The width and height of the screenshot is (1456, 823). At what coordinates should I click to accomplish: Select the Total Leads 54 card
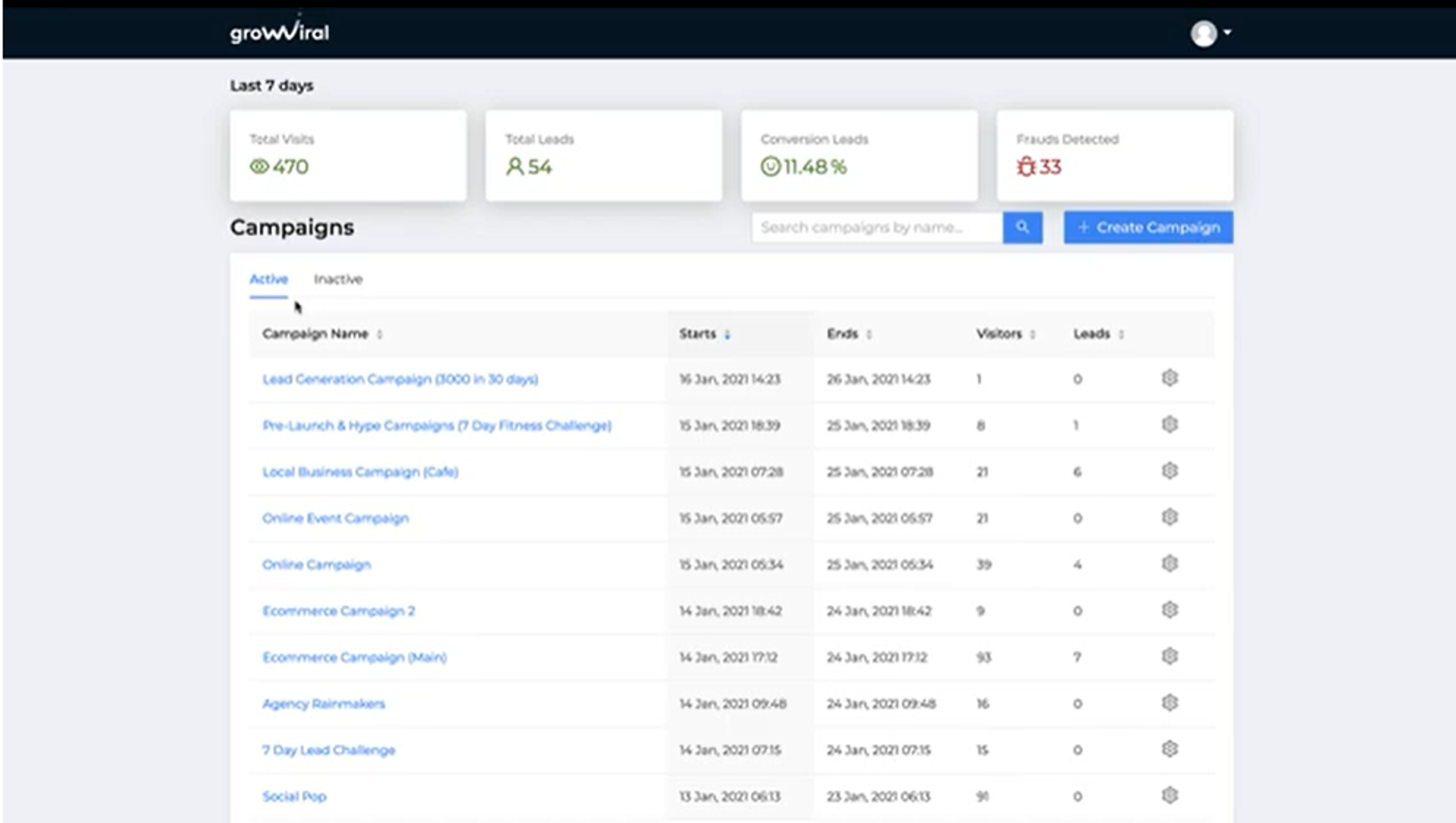click(x=604, y=155)
